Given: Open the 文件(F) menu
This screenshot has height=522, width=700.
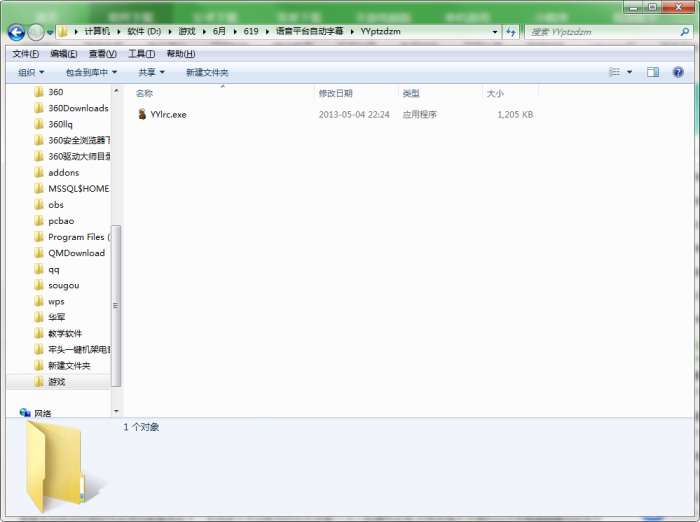Looking at the screenshot, I should coord(25,54).
